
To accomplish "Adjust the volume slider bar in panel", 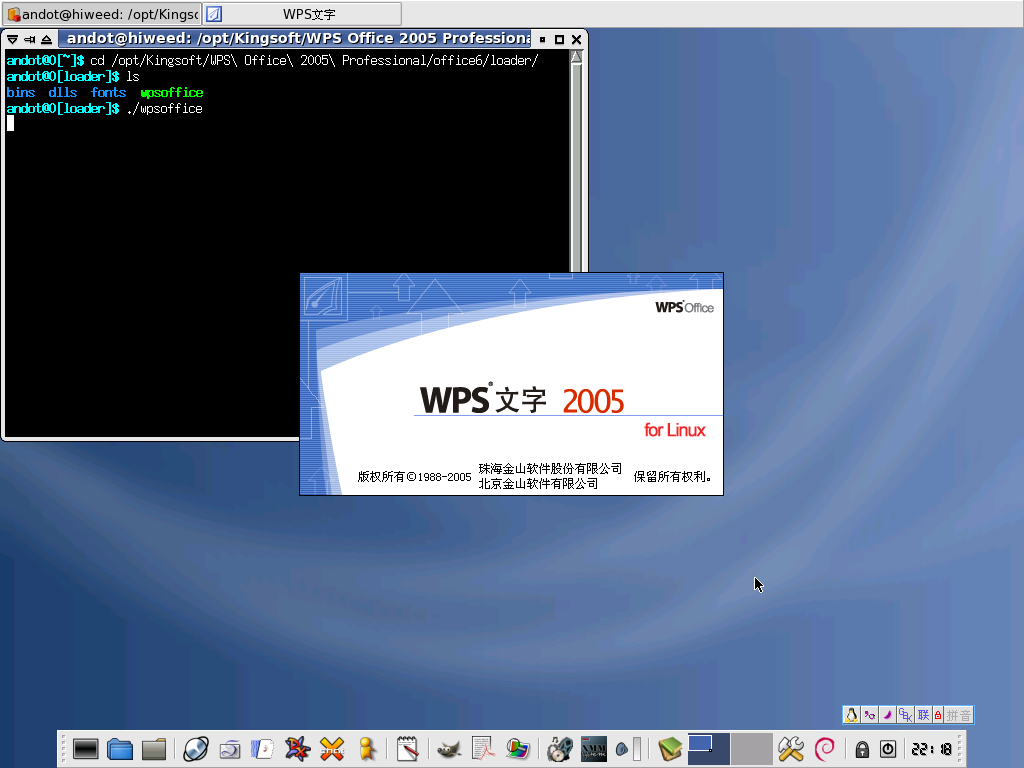I will tap(637, 749).
